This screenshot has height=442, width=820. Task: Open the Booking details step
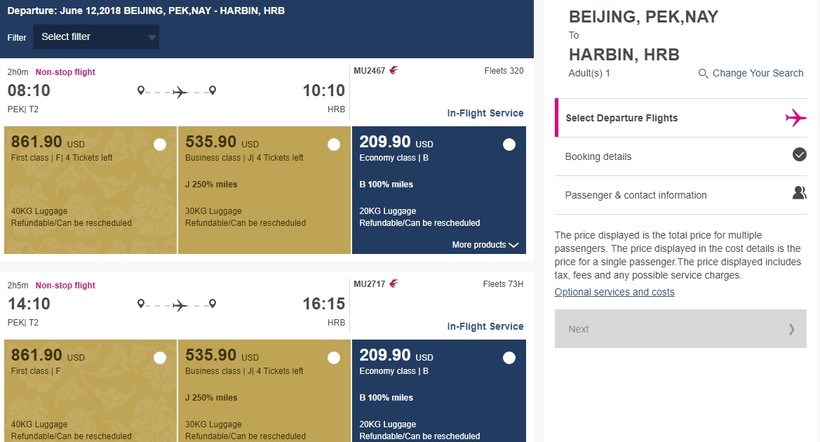[598, 156]
